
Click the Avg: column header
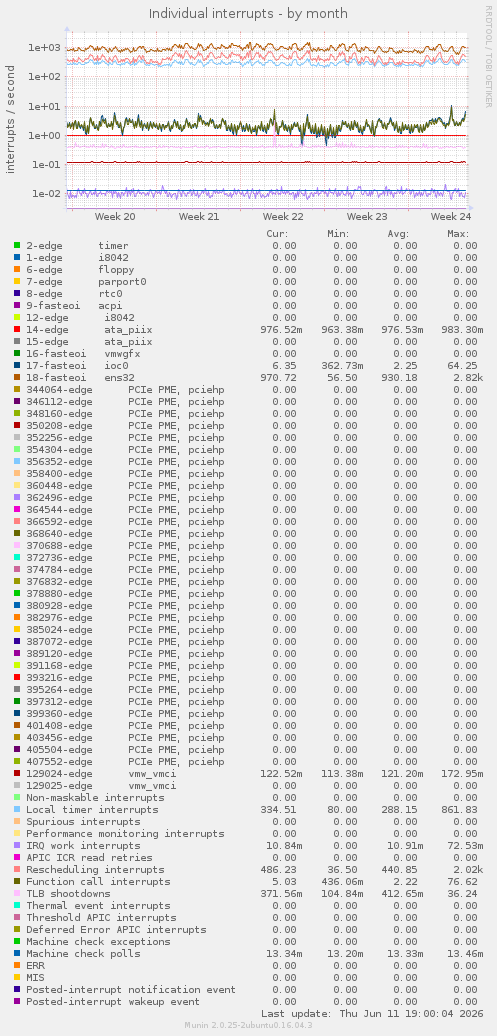tap(398, 233)
